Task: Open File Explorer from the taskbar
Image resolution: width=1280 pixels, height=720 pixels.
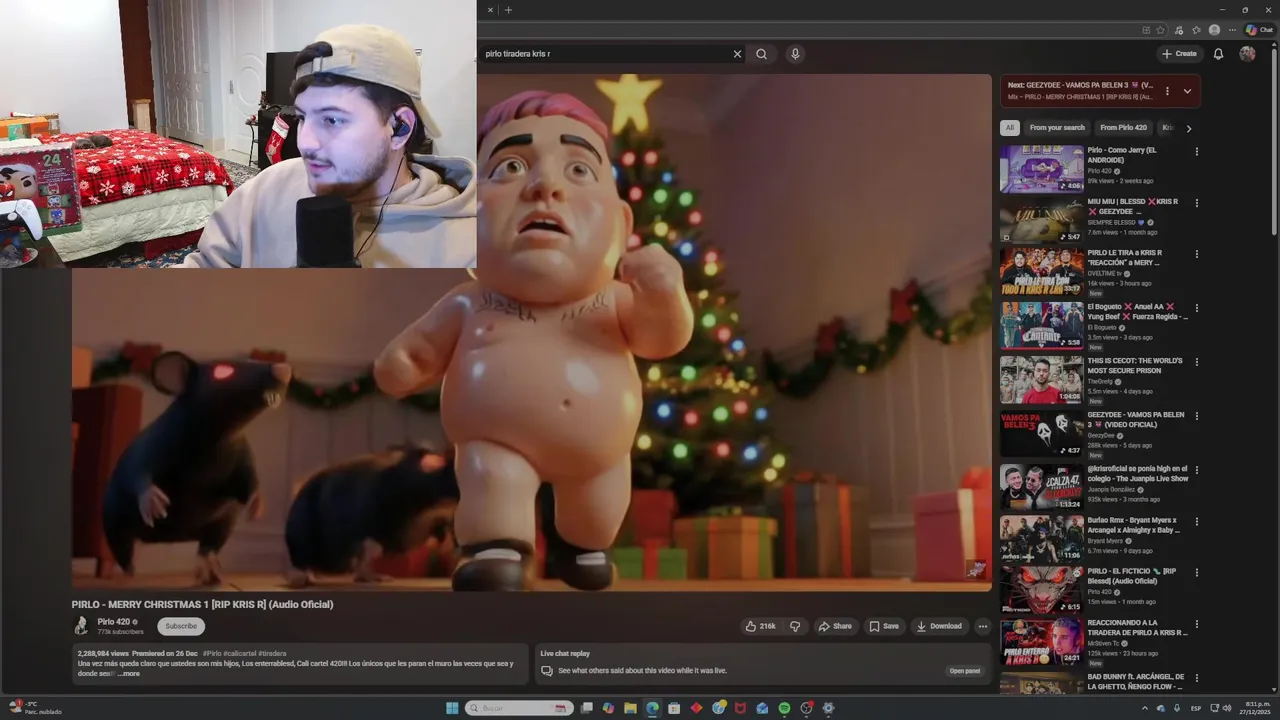Action: [630, 708]
